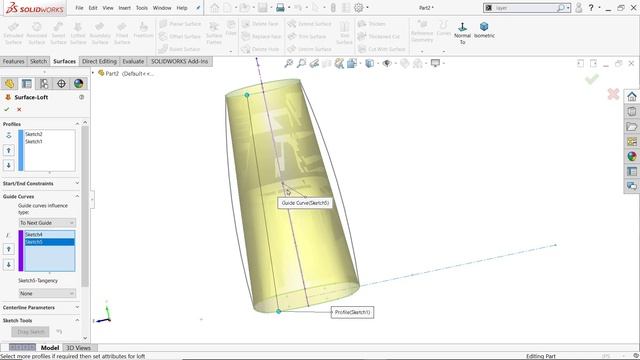
Task: Accept the Surface-Loft with green checkmark
Action: point(7,109)
